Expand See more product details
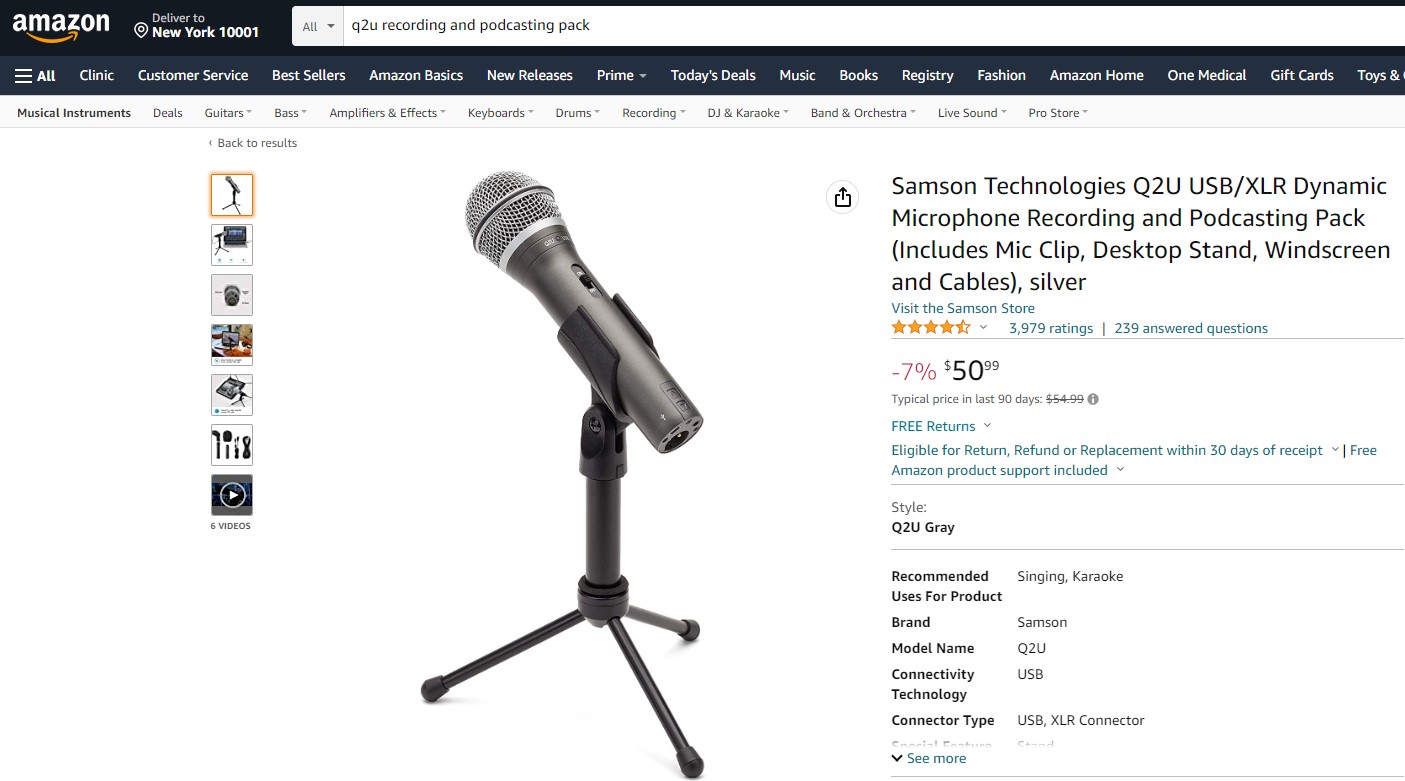Screen dimensions: 1405x781 click(929, 758)
